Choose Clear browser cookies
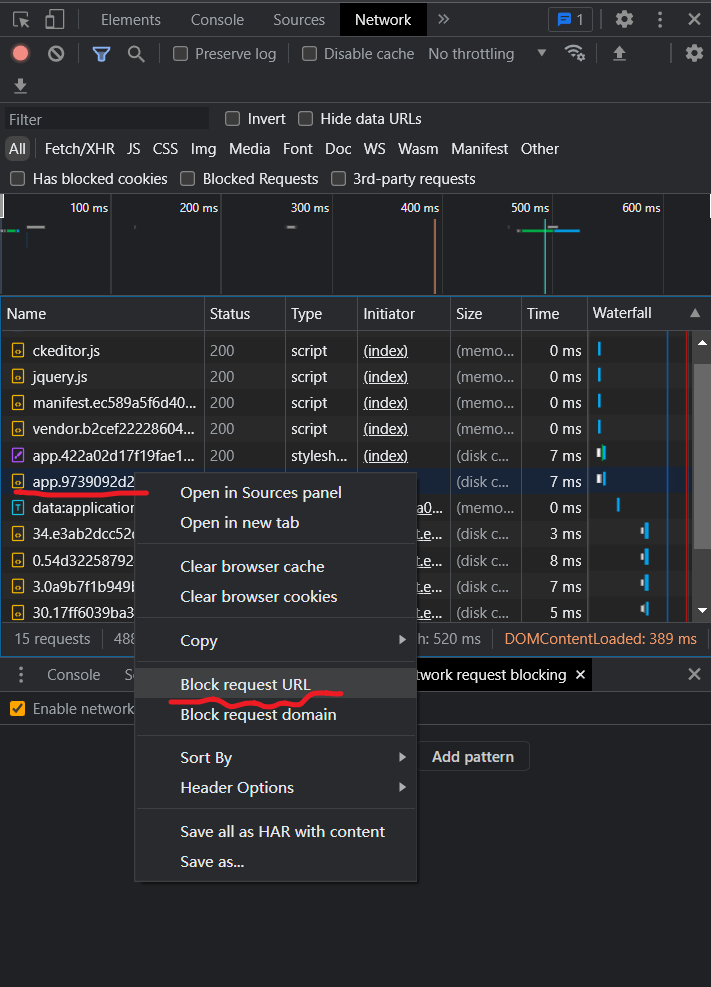 coord(276,597)
